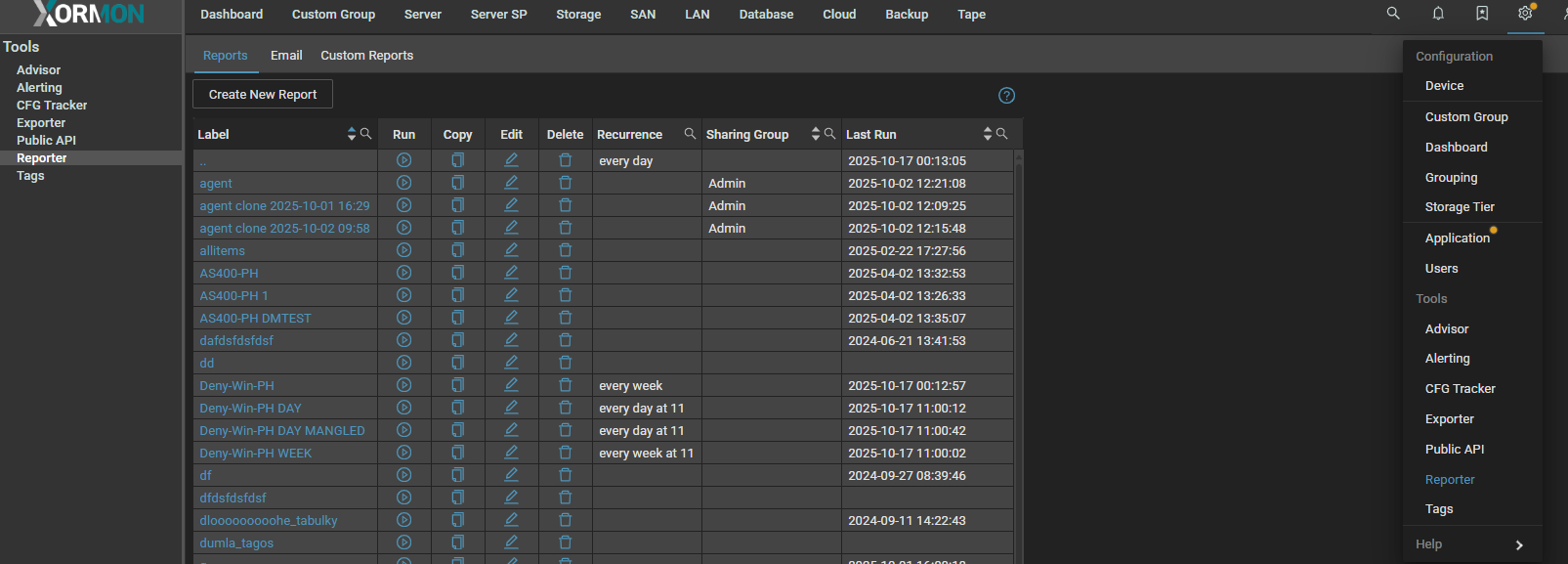
Task: Open the help question mark icon
Action: coord(1006,95)
